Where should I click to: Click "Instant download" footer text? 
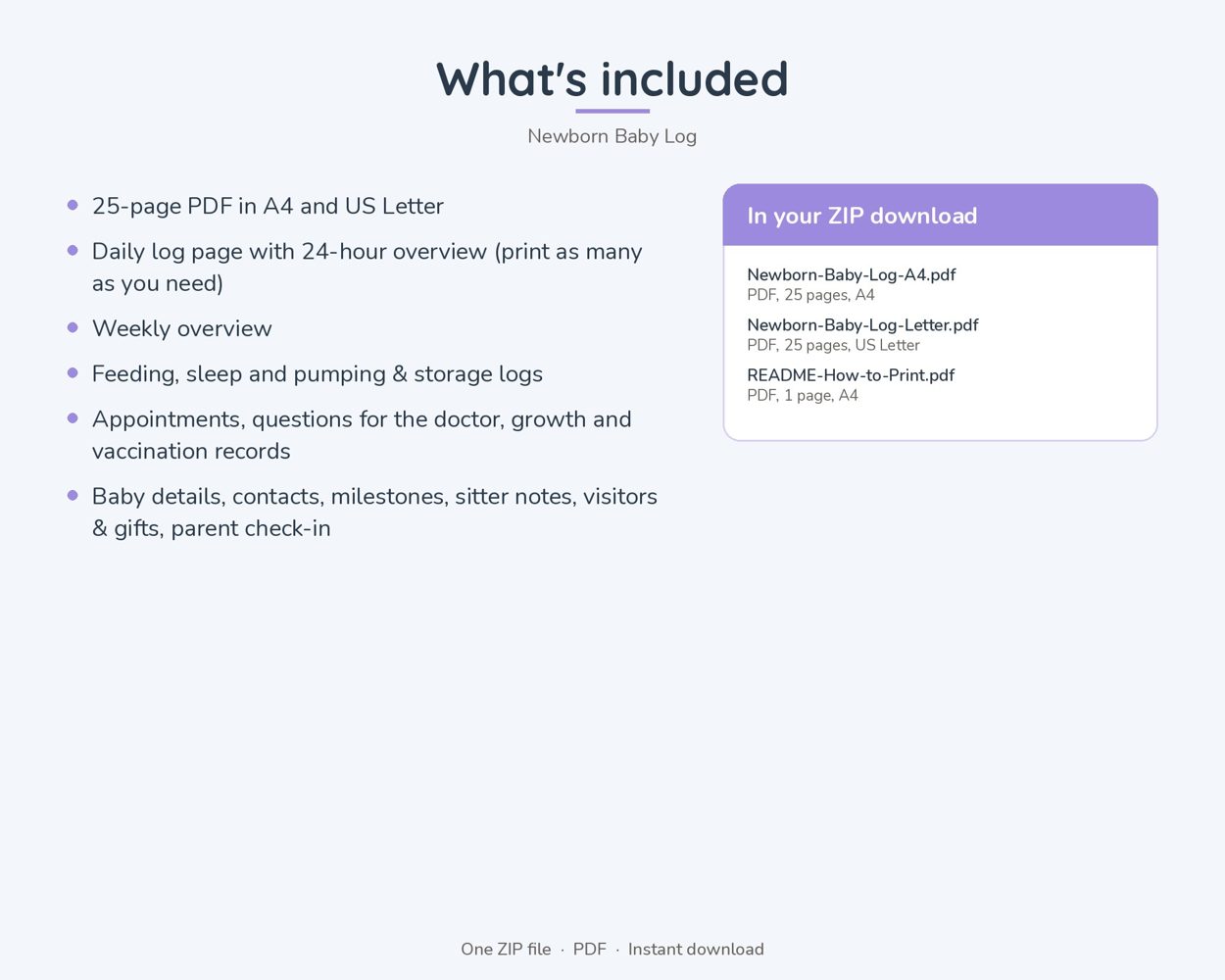696,949
